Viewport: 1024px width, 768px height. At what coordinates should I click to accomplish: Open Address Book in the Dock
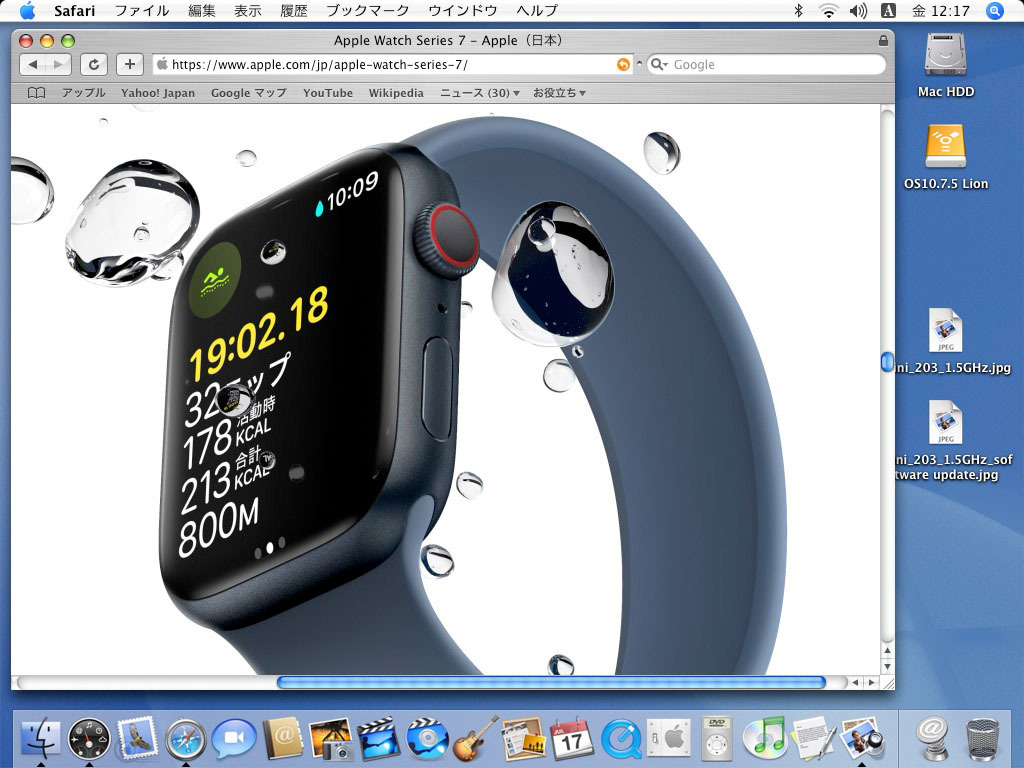coord(283,739)
